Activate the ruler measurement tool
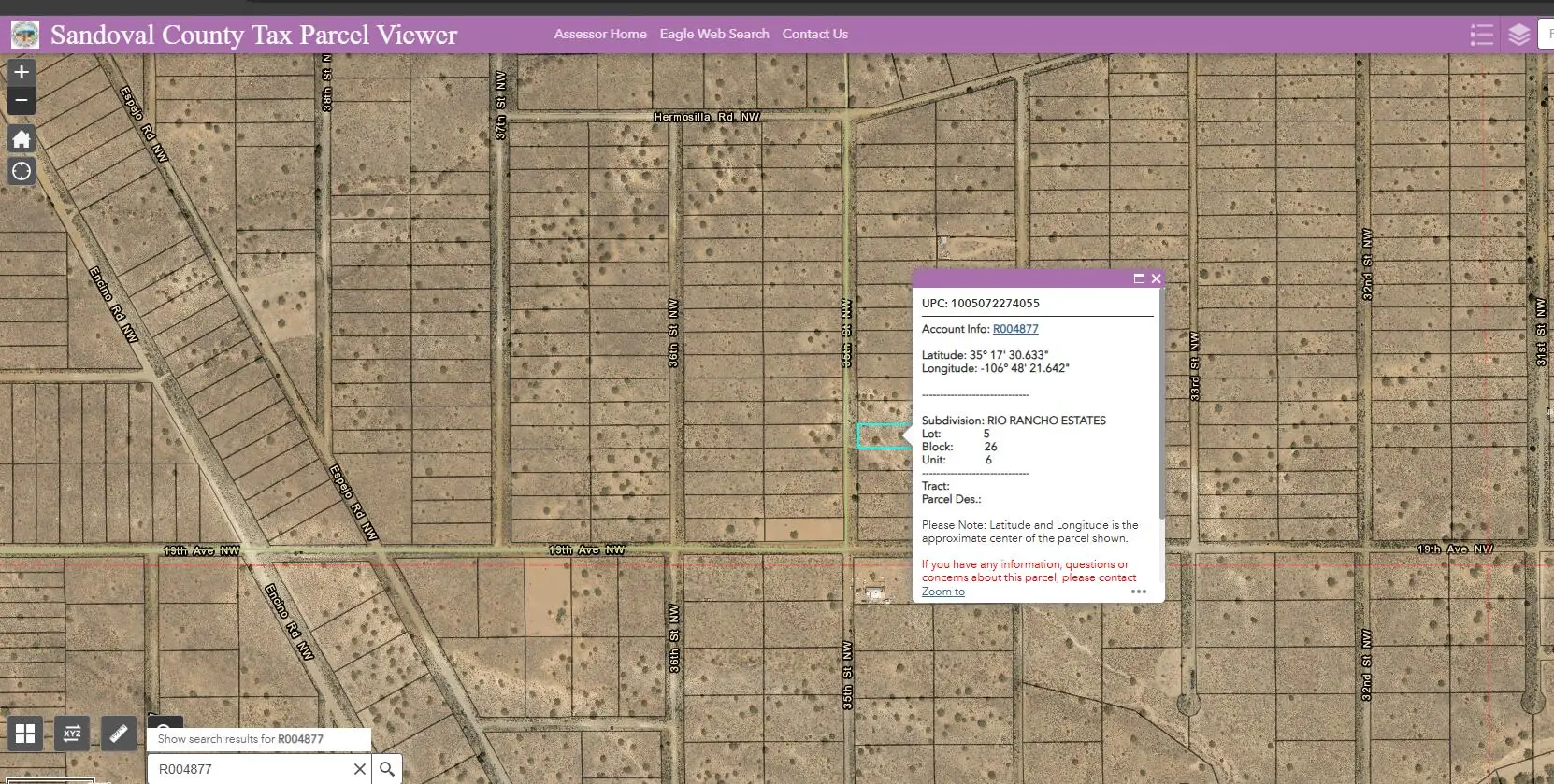Viewport: 1554px width, 784px height. coord(119,734)
